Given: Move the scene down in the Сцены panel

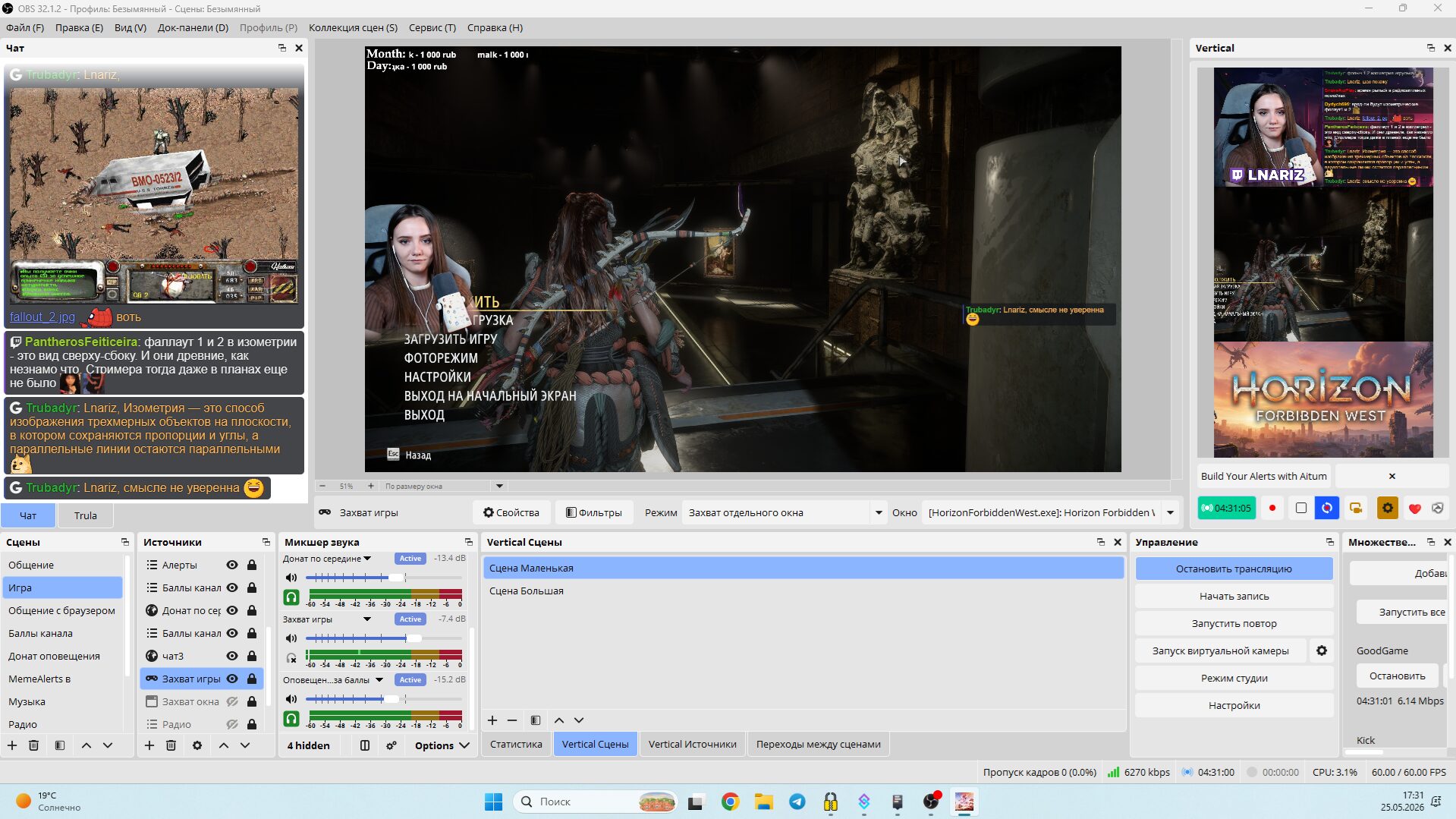Looking at the screenshot, I should [x=108, y=745].
